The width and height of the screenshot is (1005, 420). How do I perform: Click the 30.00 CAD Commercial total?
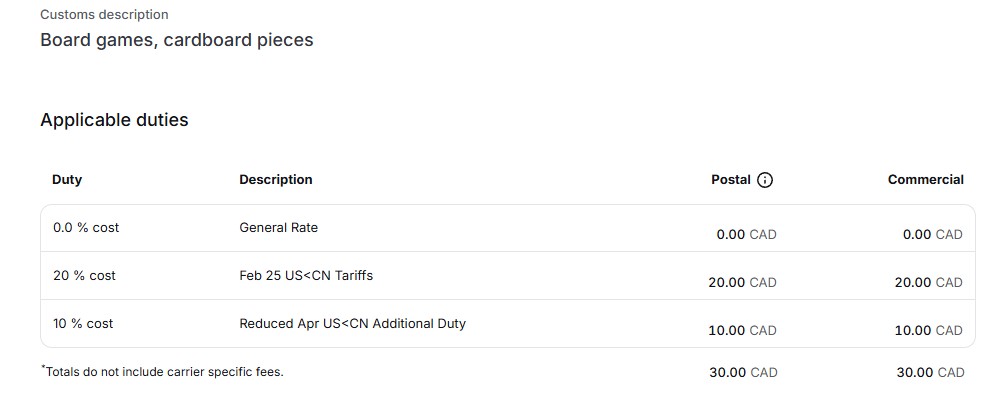[930, 372]
